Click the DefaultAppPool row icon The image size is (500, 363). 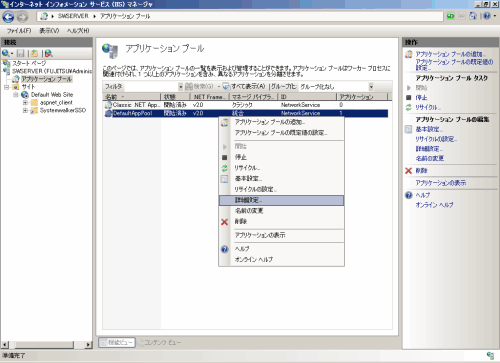(x=108, y=113)
